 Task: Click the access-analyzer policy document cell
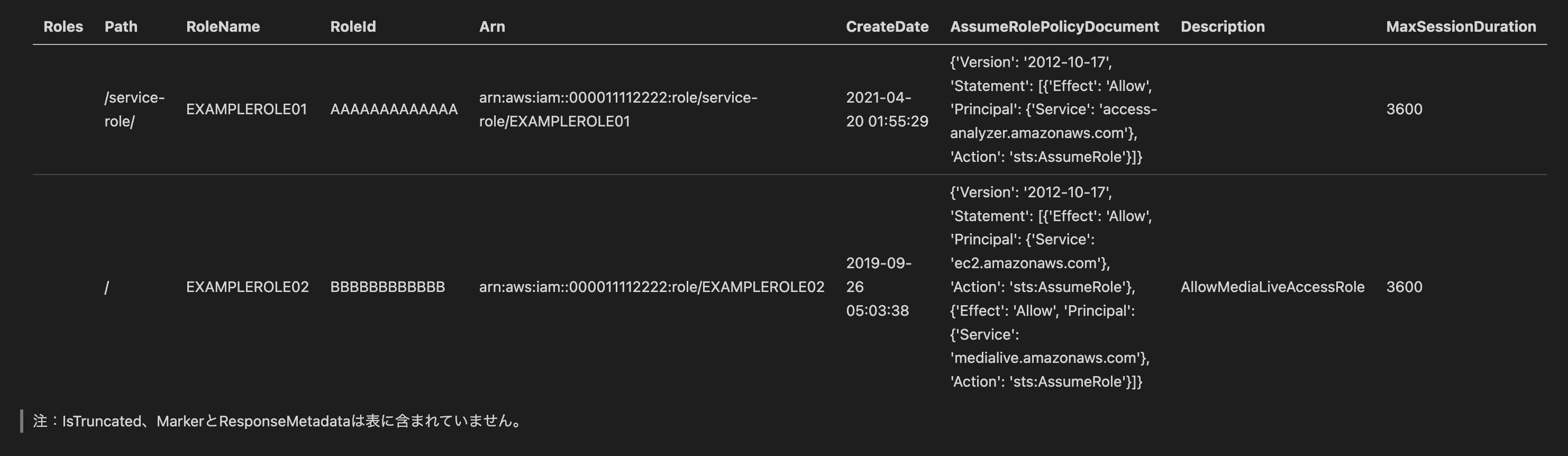point(1054,110)
